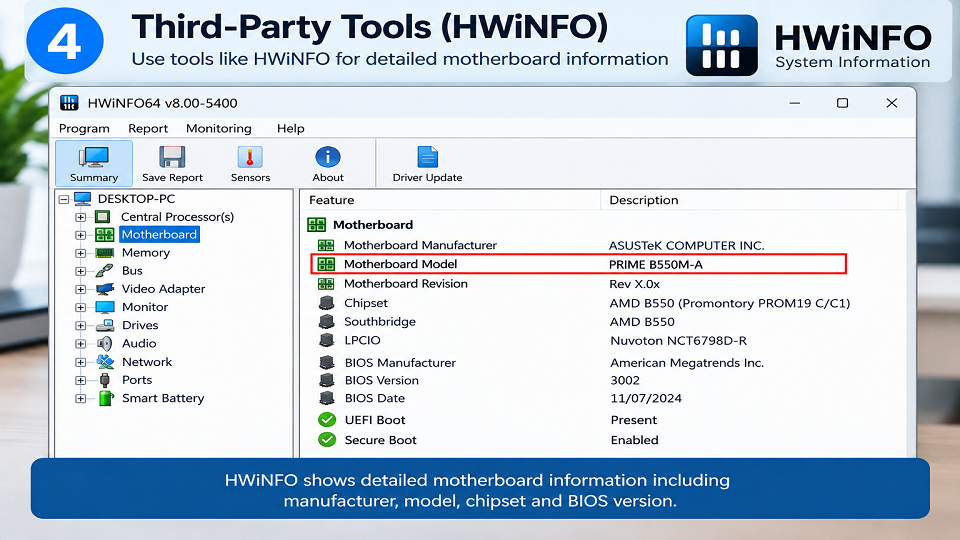The width and height of the screenshot is (960, 540).
Task: Expand the Network tree node
Action: 80,362
